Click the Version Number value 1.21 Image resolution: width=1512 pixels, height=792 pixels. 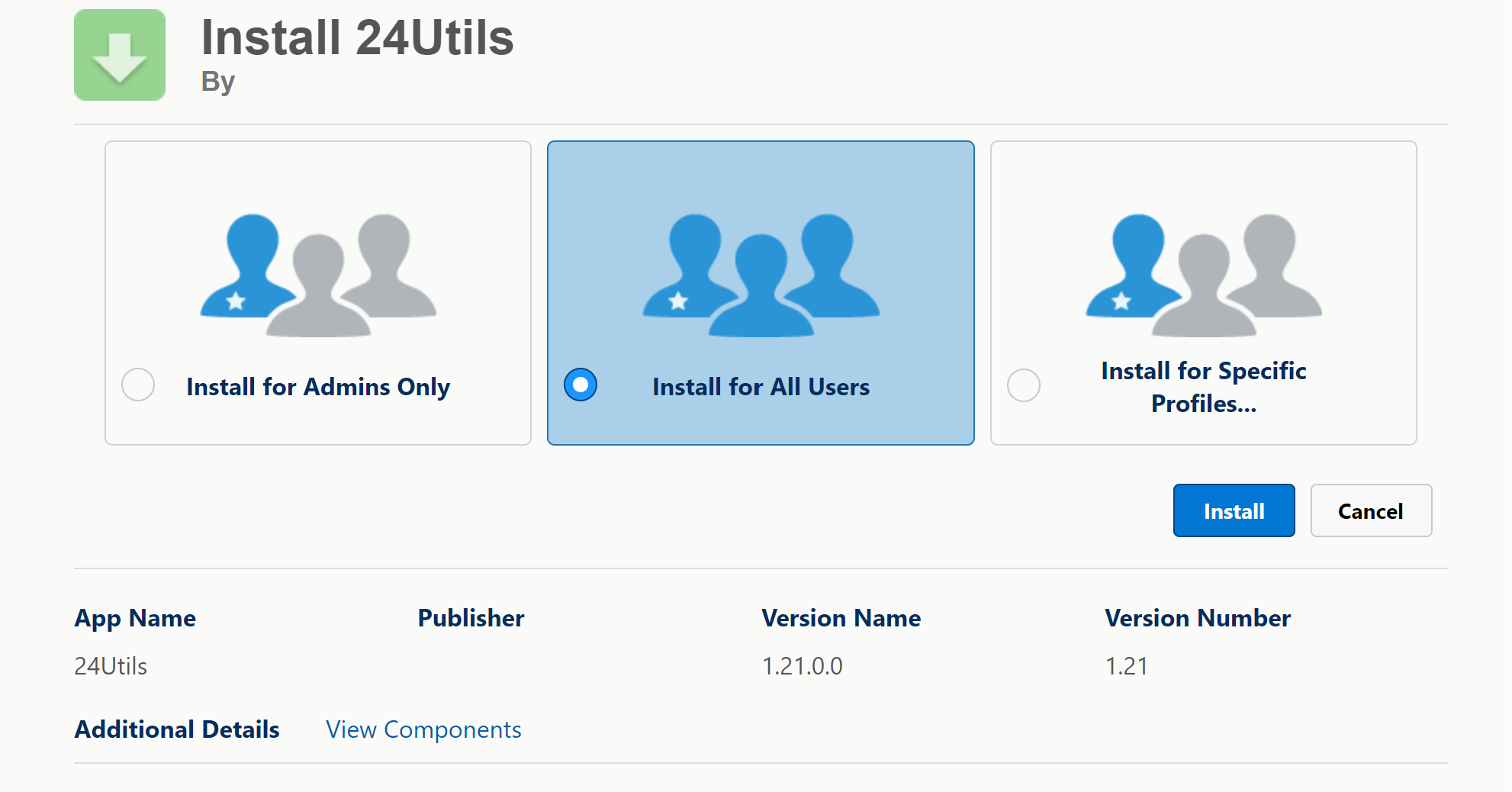[x=1126, y=666]
